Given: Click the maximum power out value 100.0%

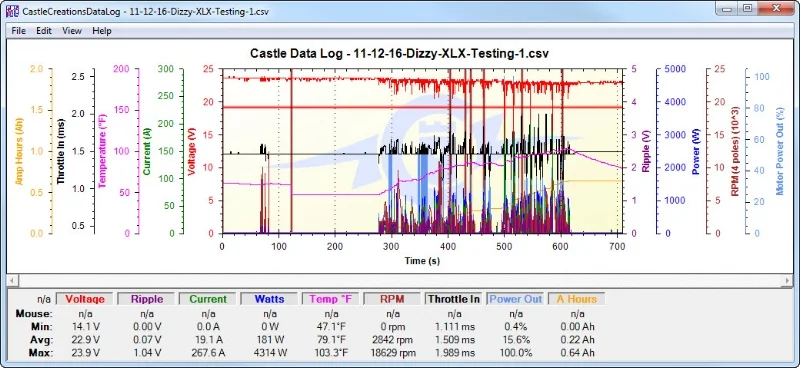Looking at the screenshot, I should pos(515,353).
